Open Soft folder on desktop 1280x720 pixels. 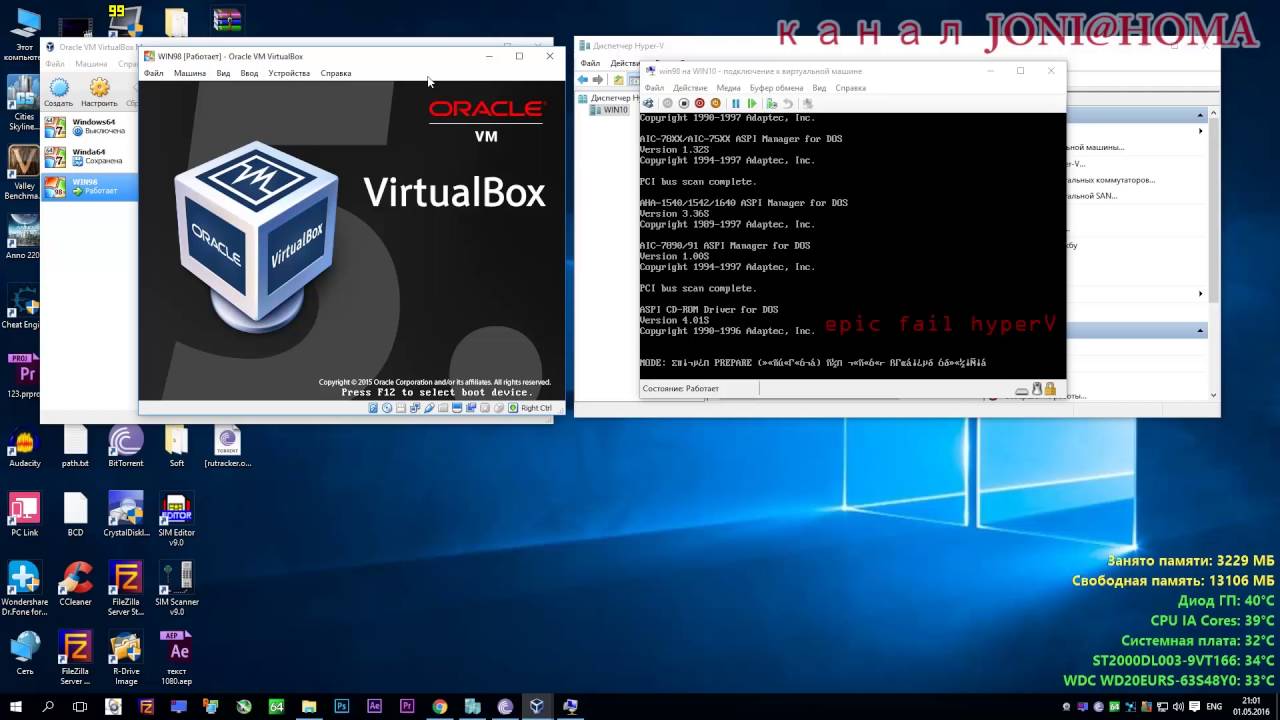pyautogui.click(x=176, y=447)
